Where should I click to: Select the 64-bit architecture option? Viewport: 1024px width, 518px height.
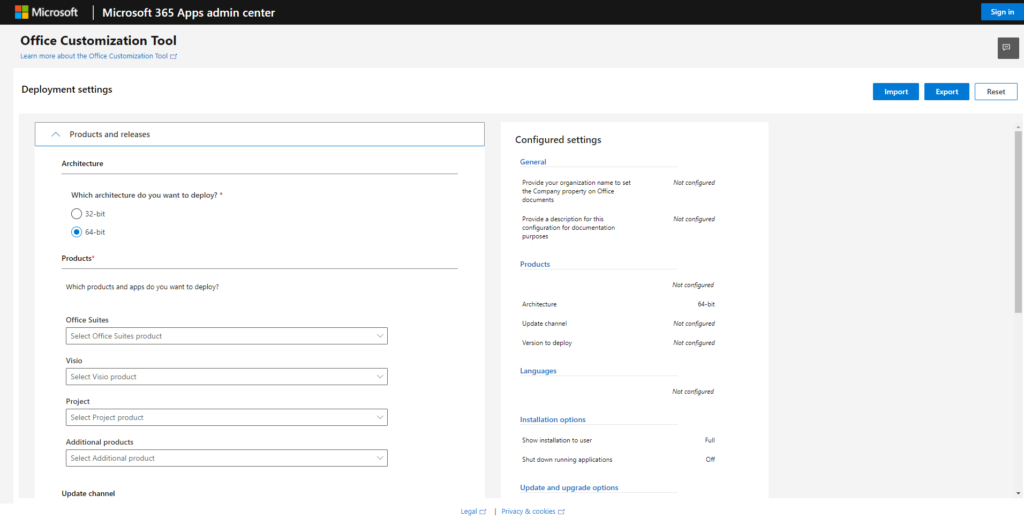pos(76,232)
